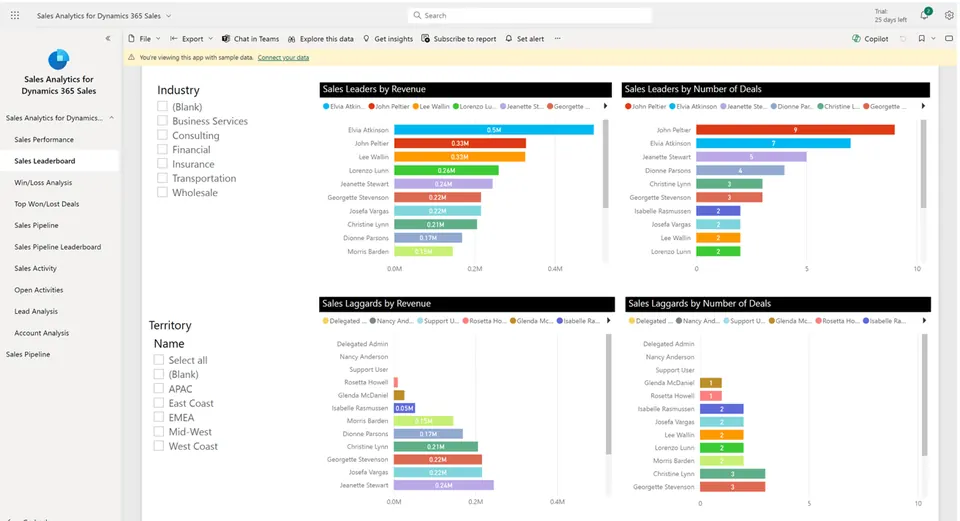Image resolution: width=960 pixels, height=521 pixels.
Task: Open the Export dropdown chevron
Action: click(x=211, y=39)
